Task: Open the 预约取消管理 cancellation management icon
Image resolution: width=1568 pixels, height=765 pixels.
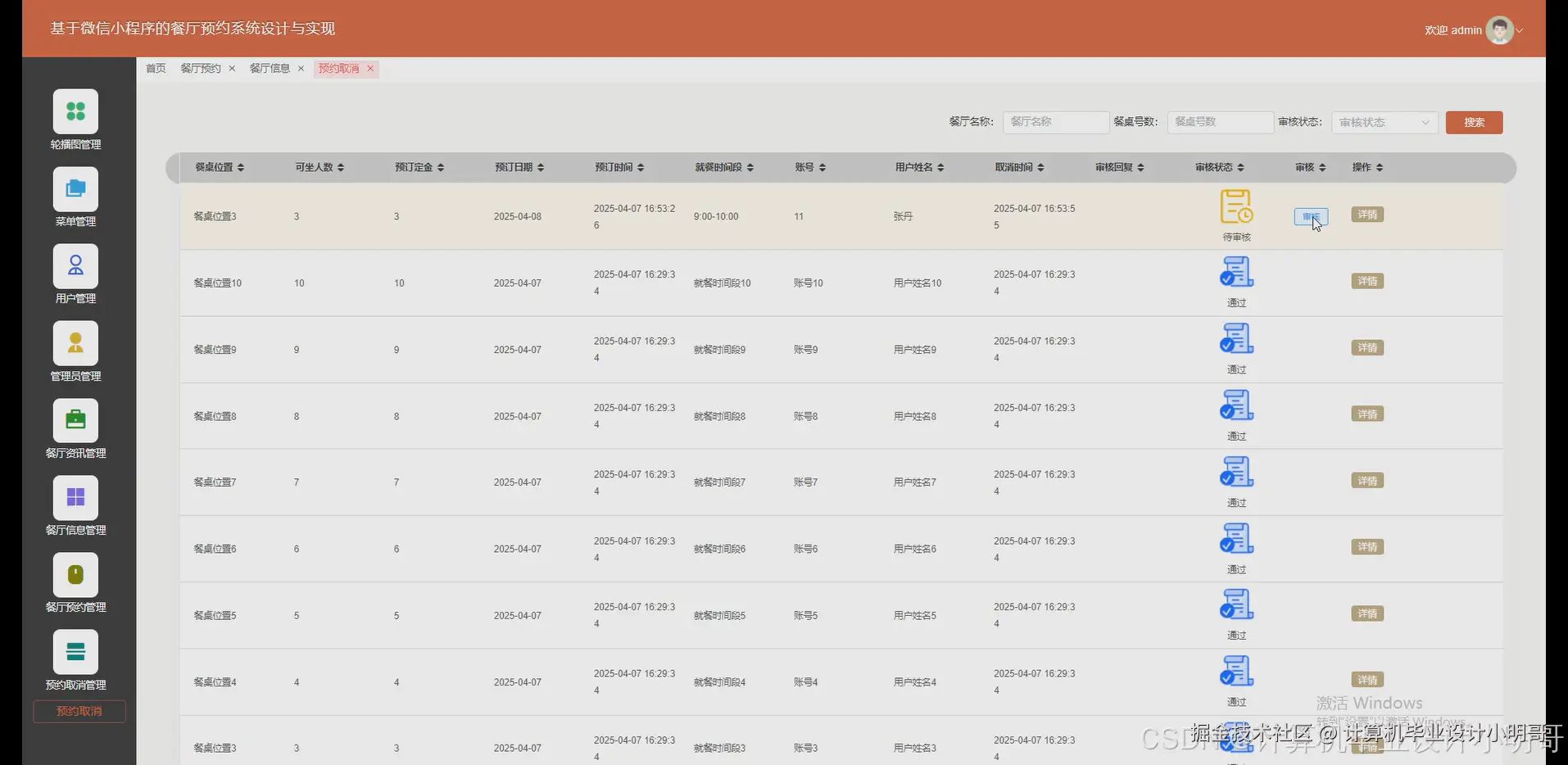Action: click(75, 652)
